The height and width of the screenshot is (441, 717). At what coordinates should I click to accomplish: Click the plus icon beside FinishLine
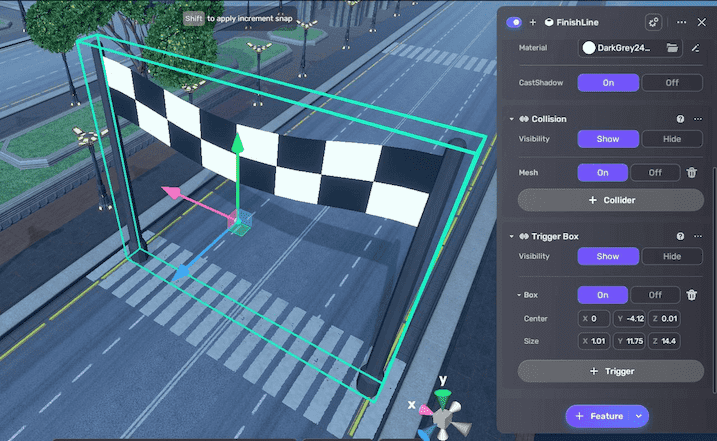(533, 21)
